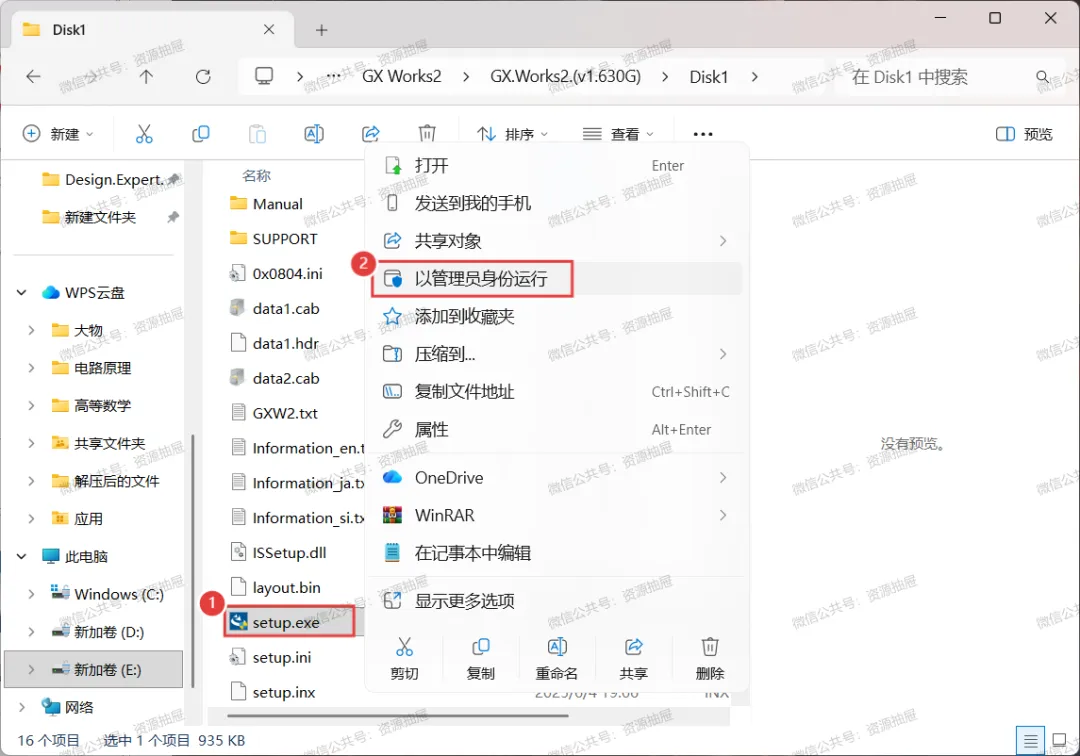Screen dimensions: 1080x756
Task: Choose 复制文件地址 in context menu
Action: 557,392
